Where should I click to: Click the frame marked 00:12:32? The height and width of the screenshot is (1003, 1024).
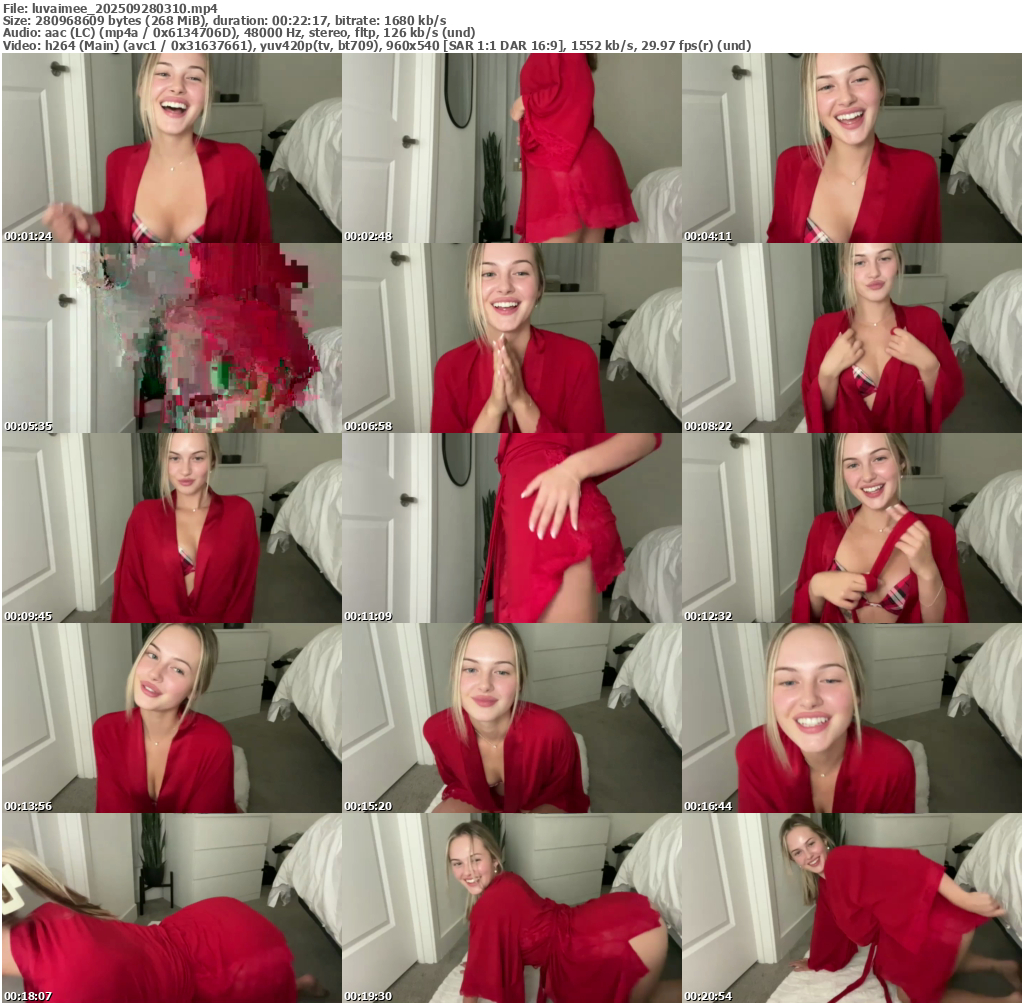[x=851, y=528]
